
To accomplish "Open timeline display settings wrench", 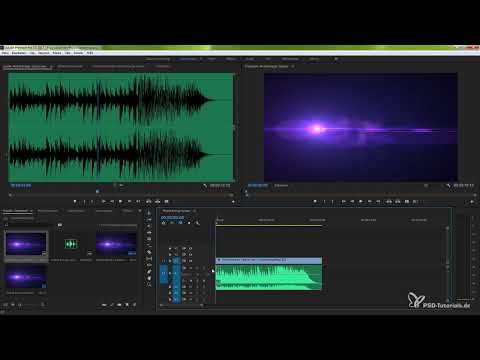I will pos(197,223).
